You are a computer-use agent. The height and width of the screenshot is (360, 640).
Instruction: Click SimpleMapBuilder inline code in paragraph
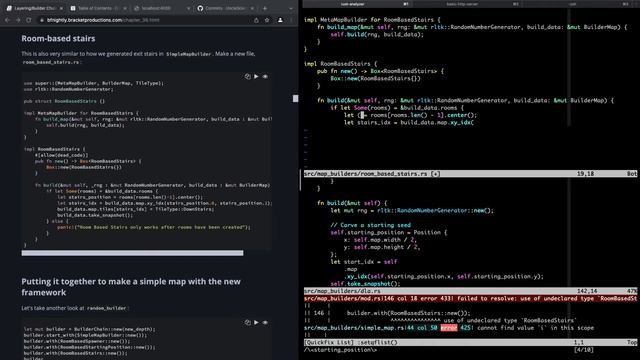click(189, 54)
